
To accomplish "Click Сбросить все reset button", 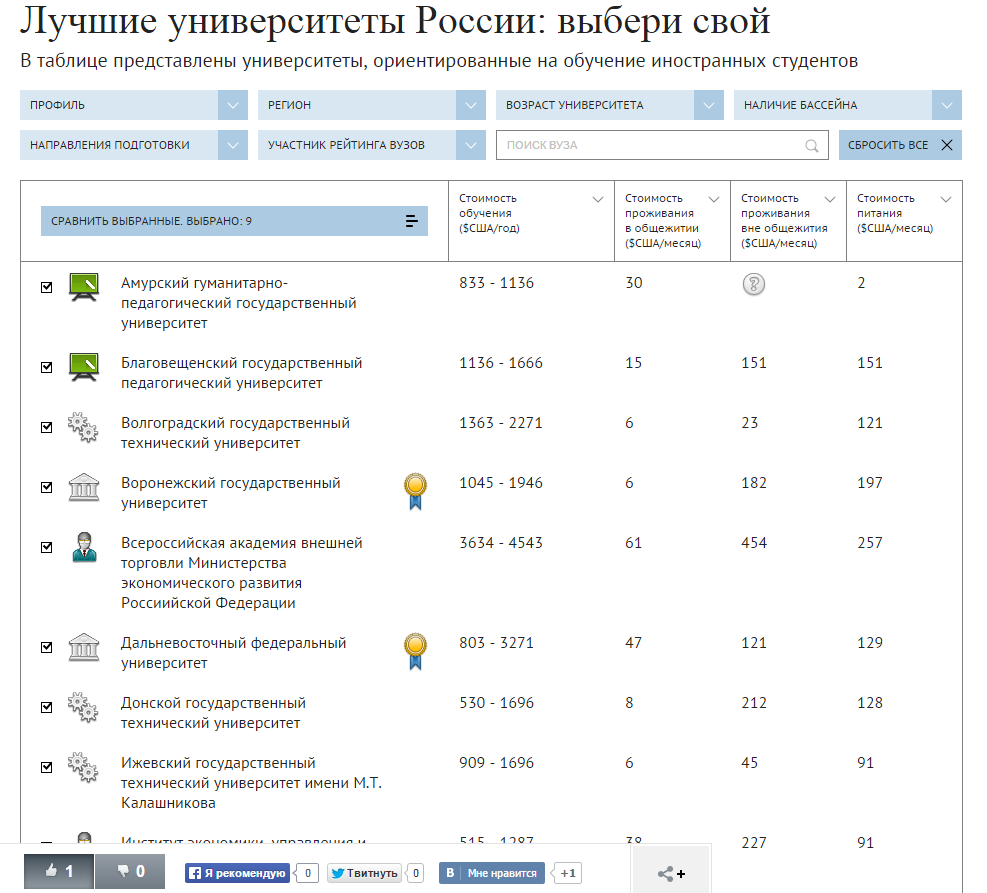I will point(900,145).
